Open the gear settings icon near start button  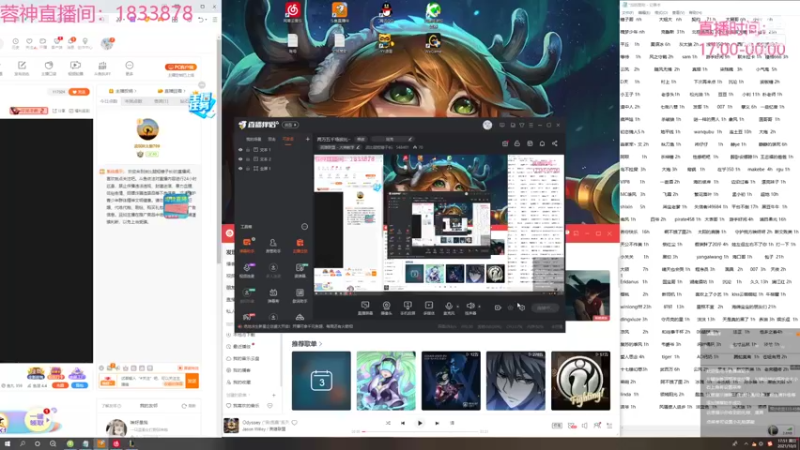[x=521, y=307]
